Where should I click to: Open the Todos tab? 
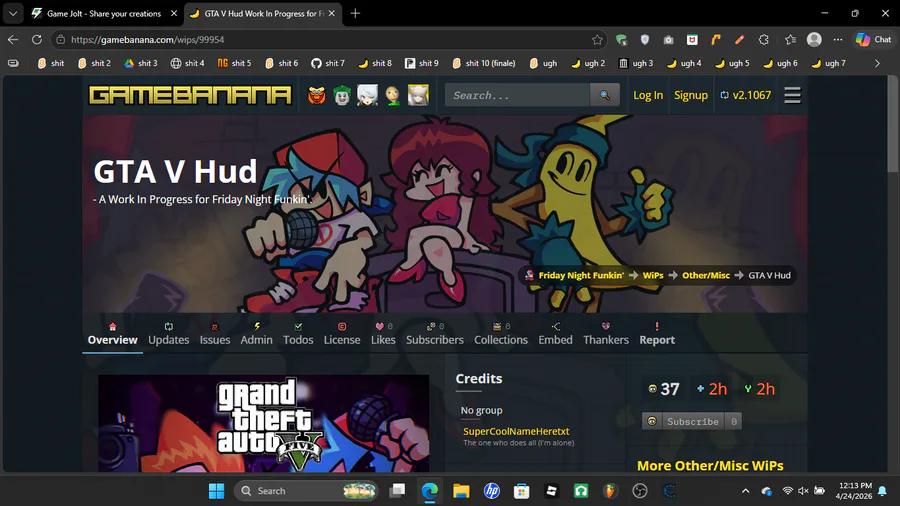298,334
